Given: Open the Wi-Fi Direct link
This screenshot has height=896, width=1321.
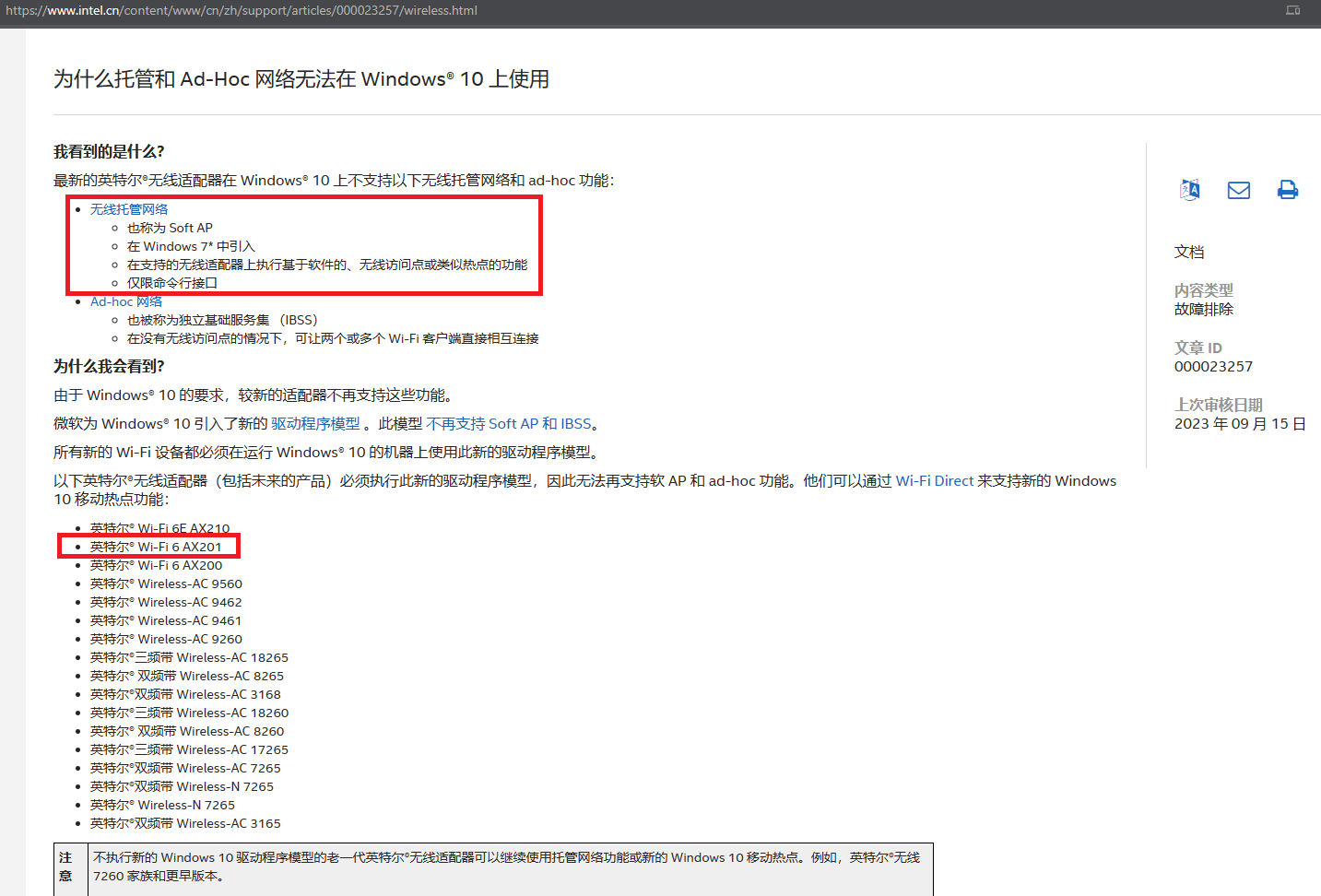Looking at the screenshot, I should point(935,480).
